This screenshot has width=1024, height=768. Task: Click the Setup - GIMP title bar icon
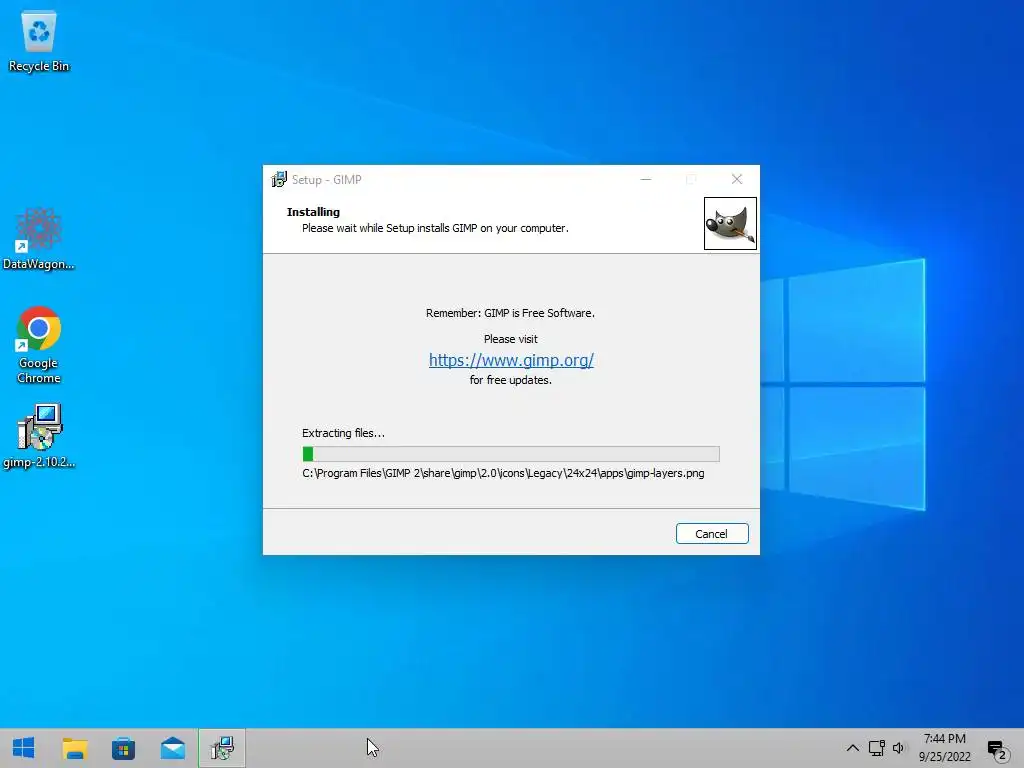pos(279,179)
